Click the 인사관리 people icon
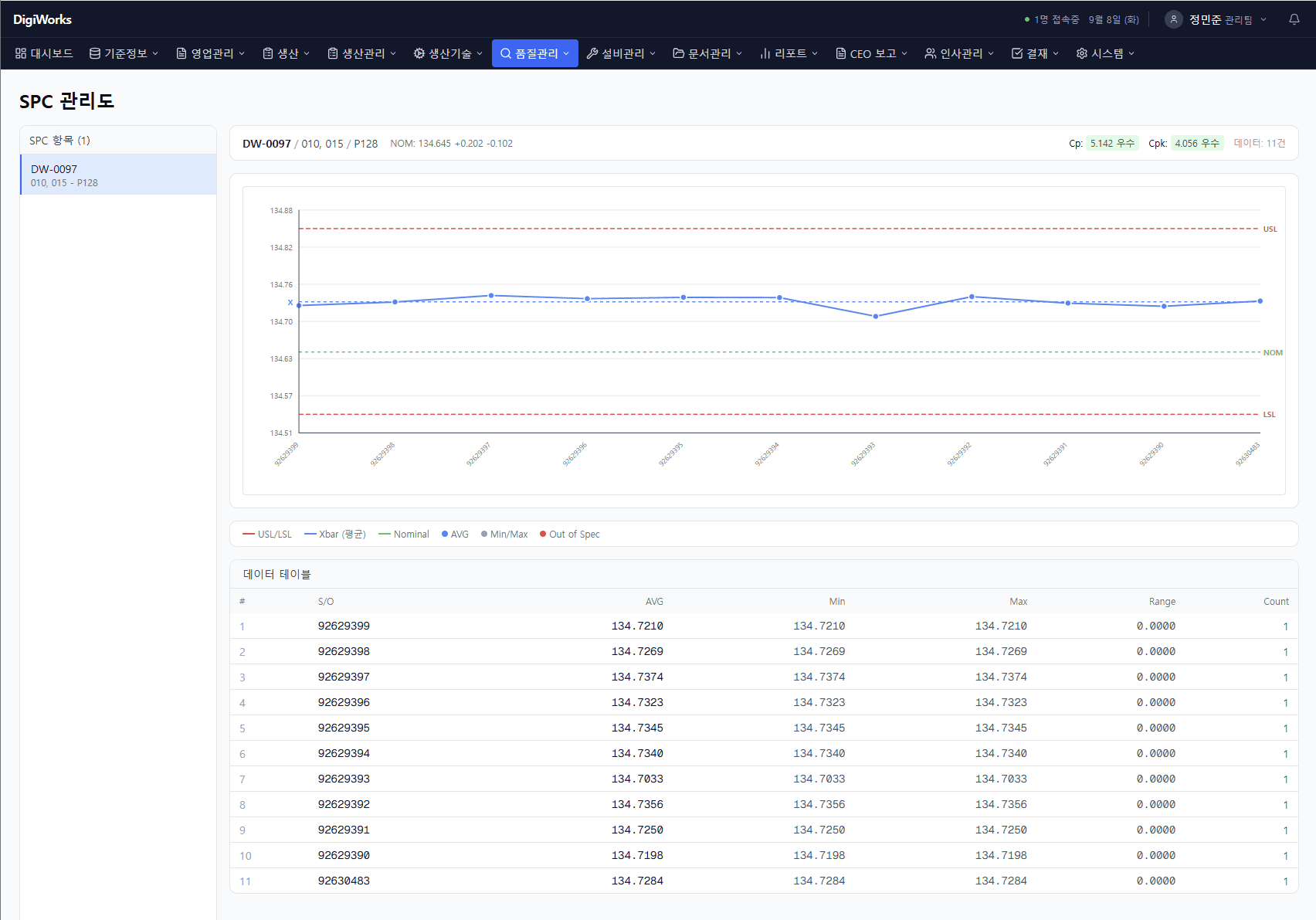The width and height of the screenshot is (1316, 920). tap(931, 53)
